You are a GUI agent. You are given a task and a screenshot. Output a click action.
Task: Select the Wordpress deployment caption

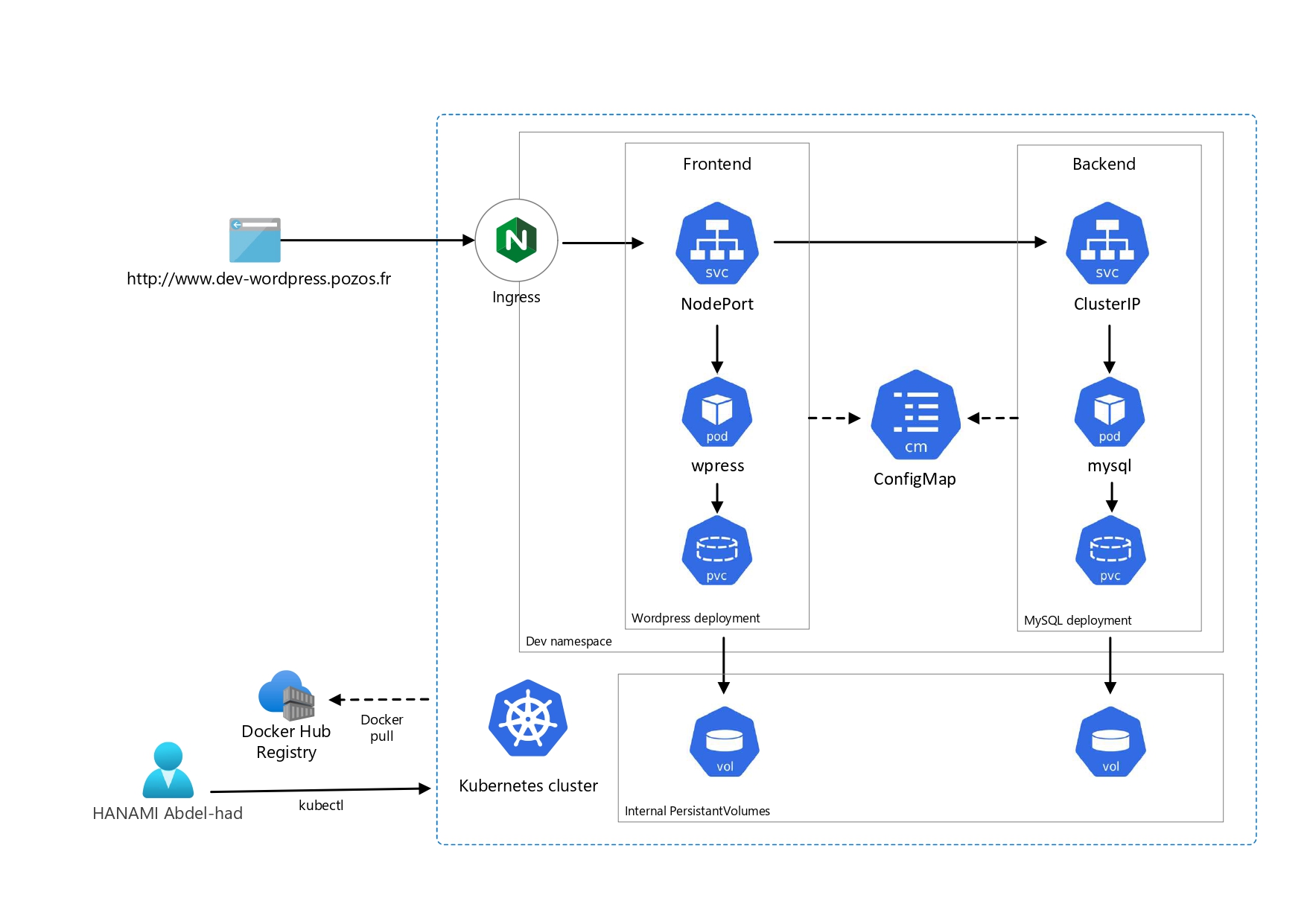[696, 618]
